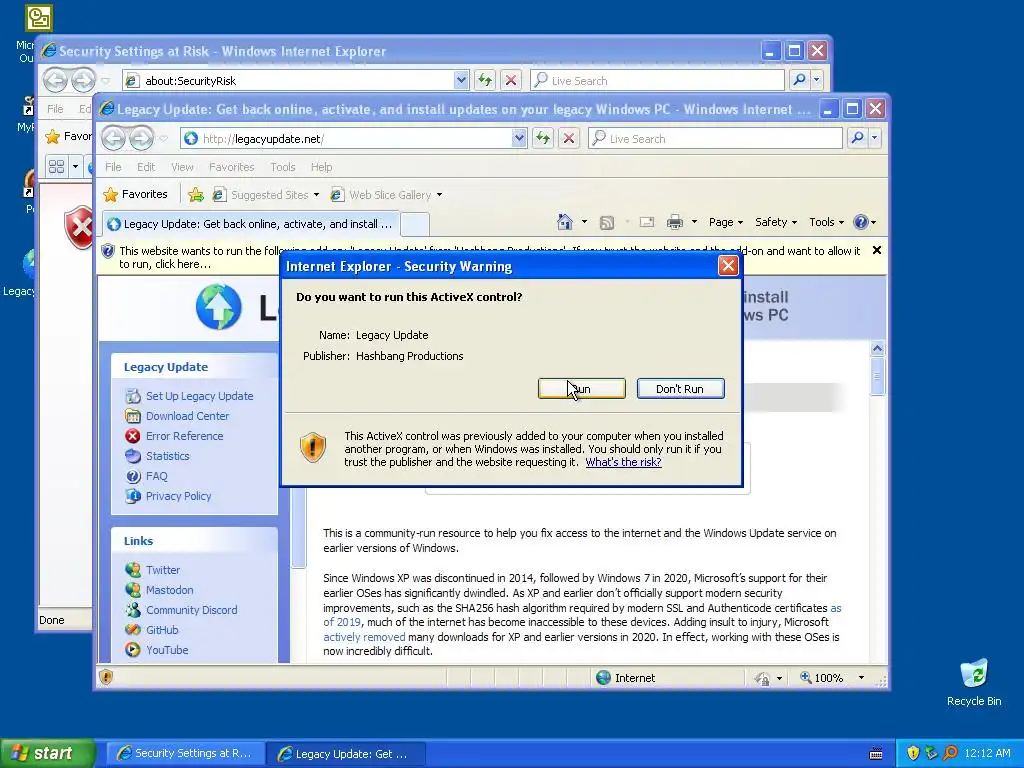Click the Read Mail icon
Image resolution: width=1024 pixels, height=768 pixels.
(x=647, y=222)
